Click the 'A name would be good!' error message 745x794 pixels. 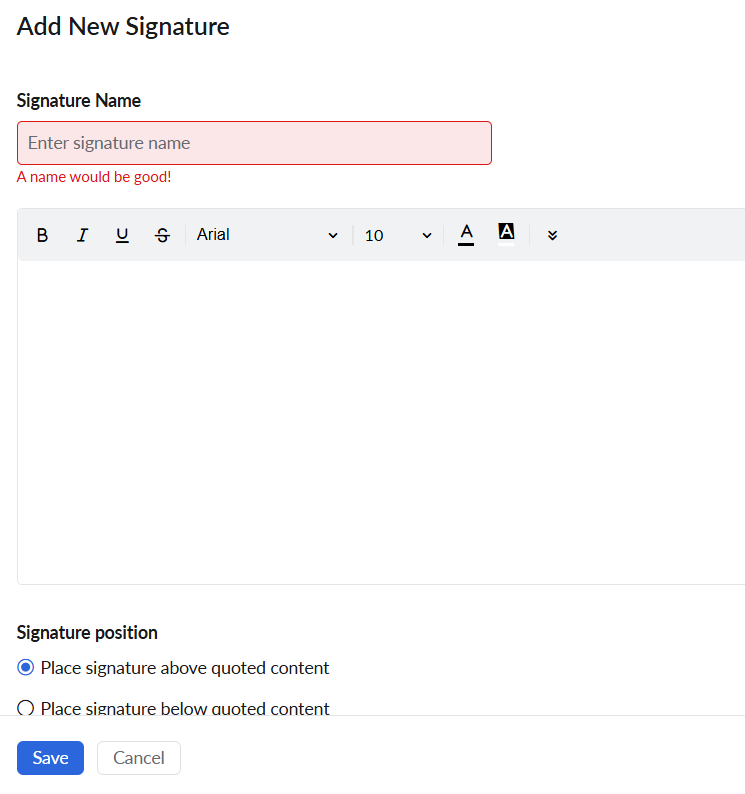(94, 177)
